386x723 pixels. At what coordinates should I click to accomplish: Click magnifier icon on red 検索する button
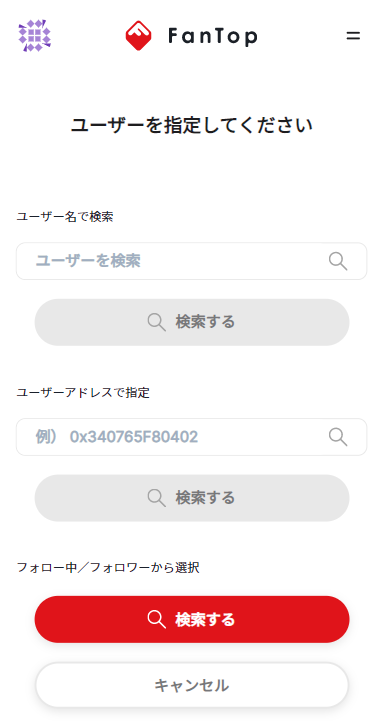pyautogui.click(x=156, y=619)
